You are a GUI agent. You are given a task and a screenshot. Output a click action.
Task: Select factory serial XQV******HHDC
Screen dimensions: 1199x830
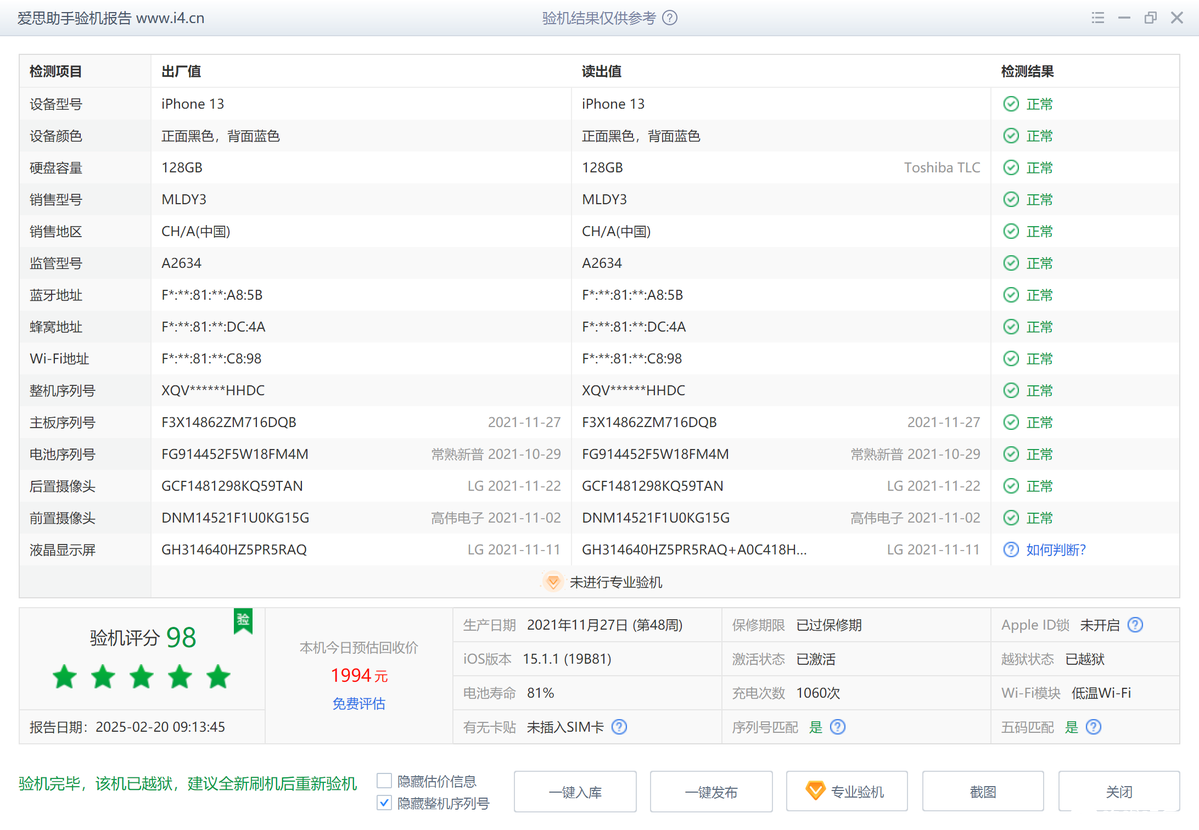coord(213,390)
